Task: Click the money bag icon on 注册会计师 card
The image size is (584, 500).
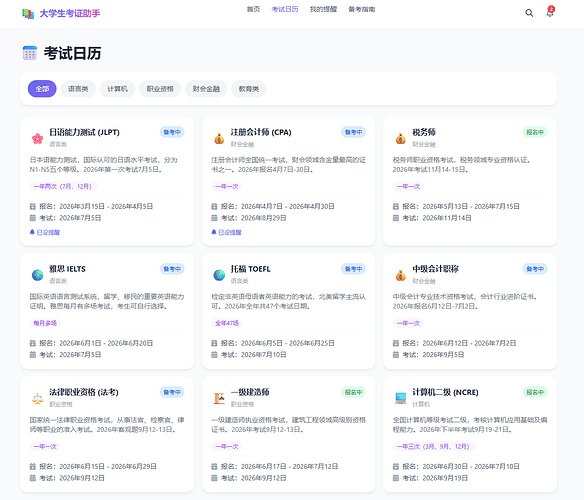Action: (x=219, y=139)
